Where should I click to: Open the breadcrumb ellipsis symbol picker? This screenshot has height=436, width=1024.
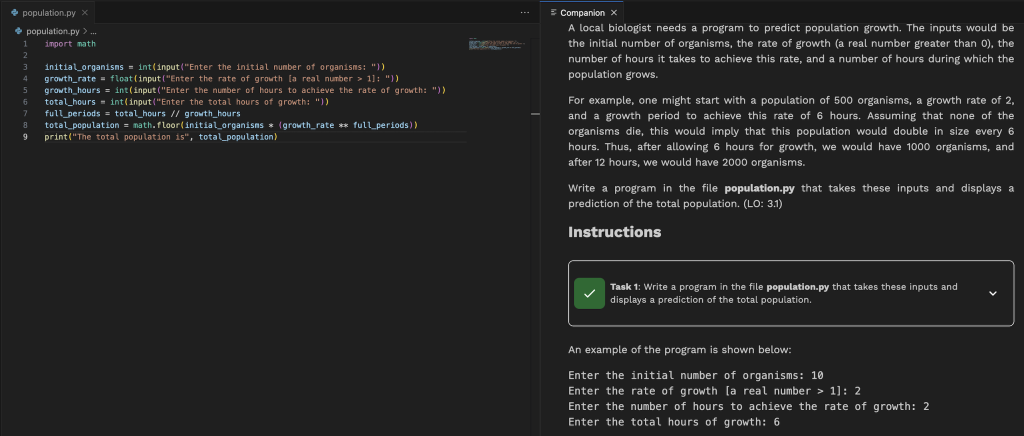tap(92, 31)
